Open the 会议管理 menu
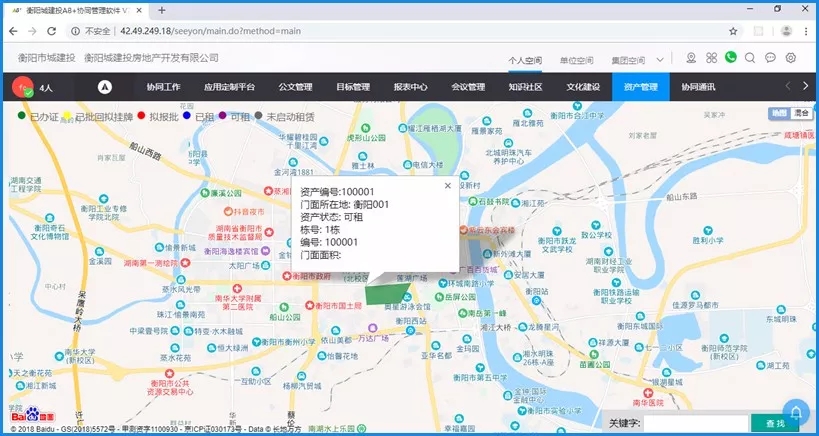 (468, 87)
